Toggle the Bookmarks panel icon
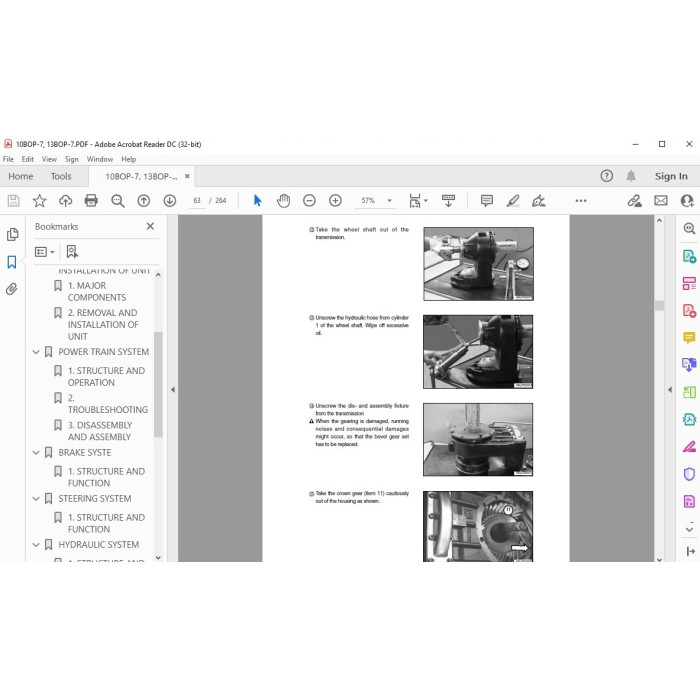Viewport: 700px width, 700px height. [12, 262]
